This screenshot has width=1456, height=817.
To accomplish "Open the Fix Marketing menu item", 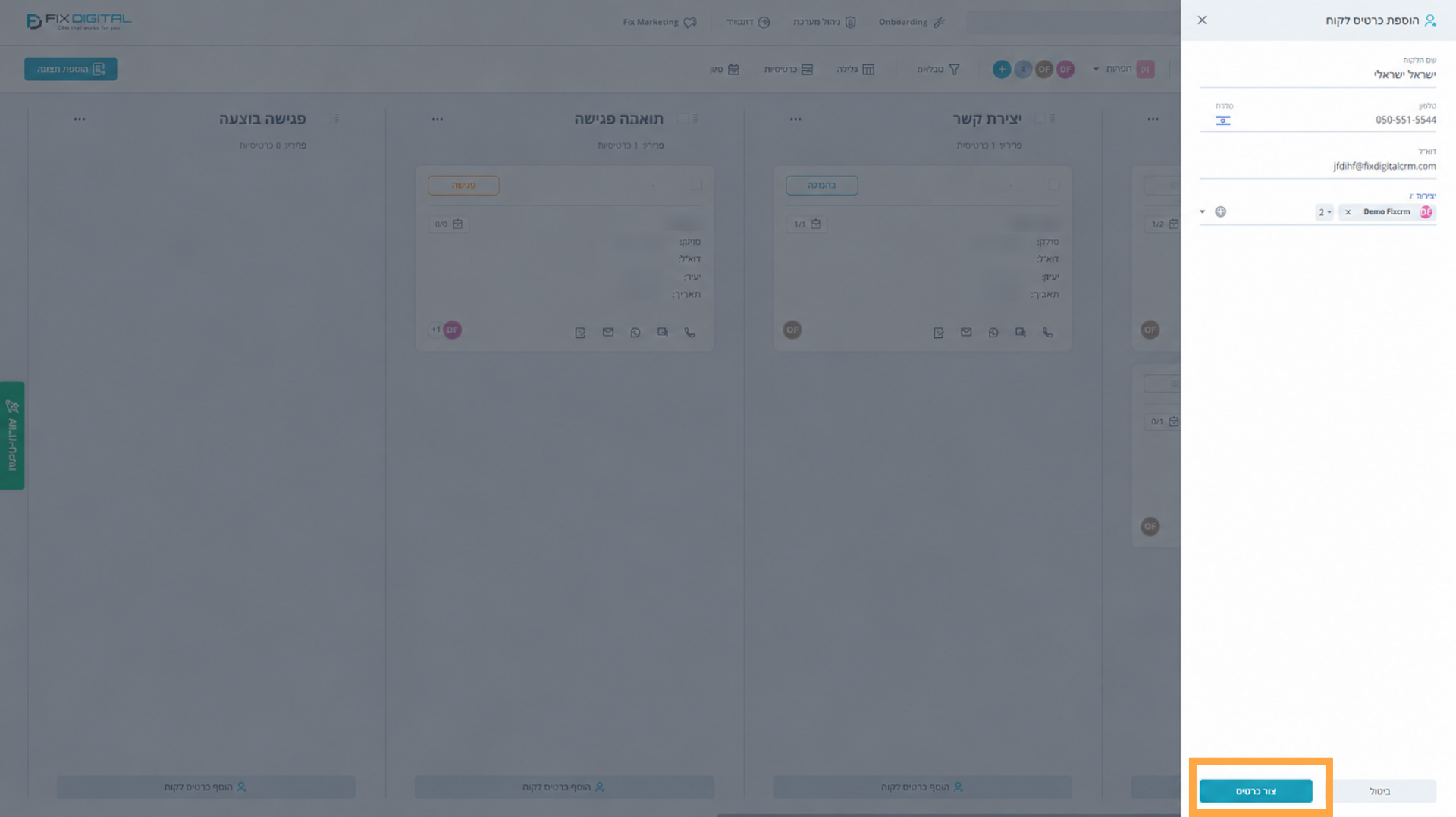I will tap(659, 22).
